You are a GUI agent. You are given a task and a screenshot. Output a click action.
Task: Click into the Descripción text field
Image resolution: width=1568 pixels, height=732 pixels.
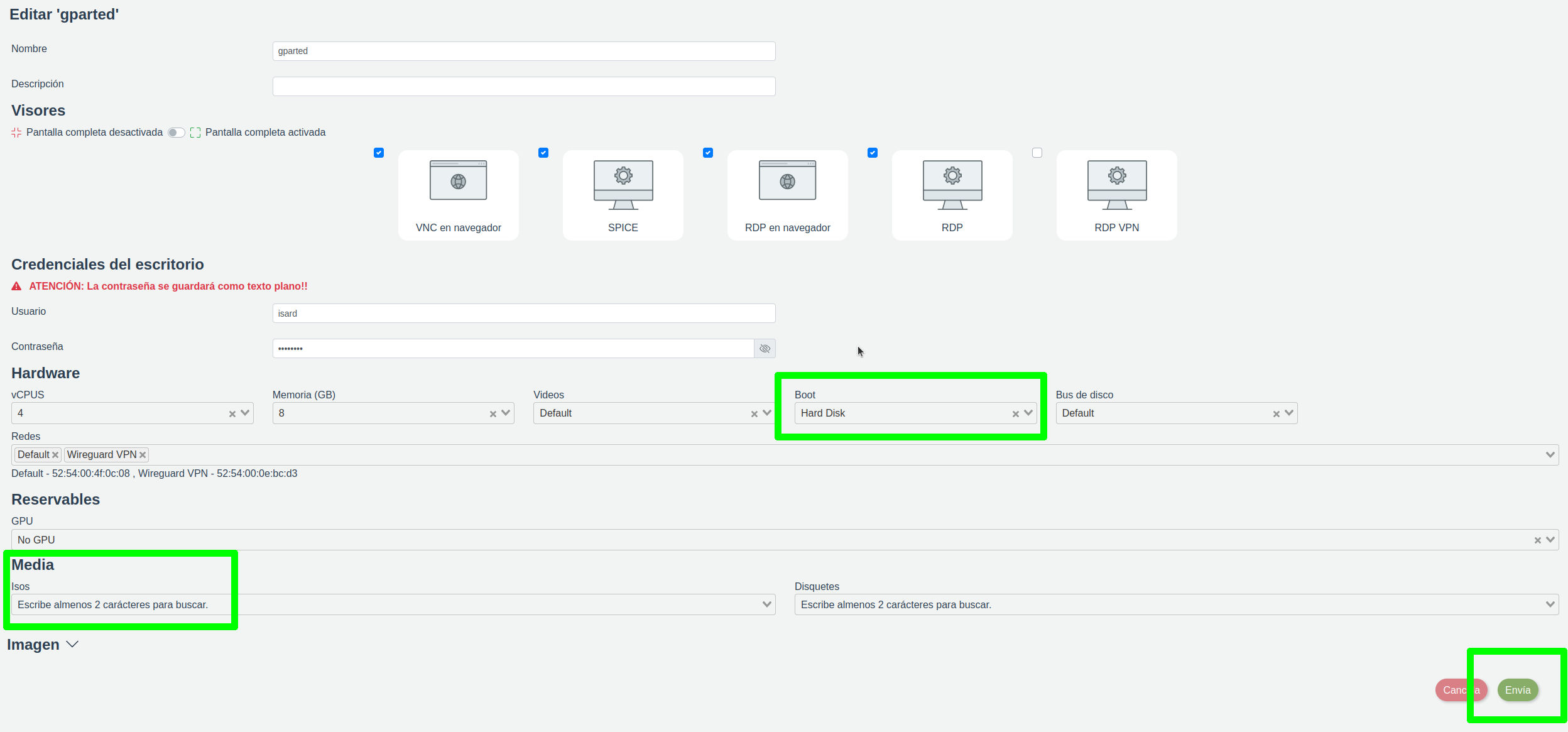coord(523,87)
